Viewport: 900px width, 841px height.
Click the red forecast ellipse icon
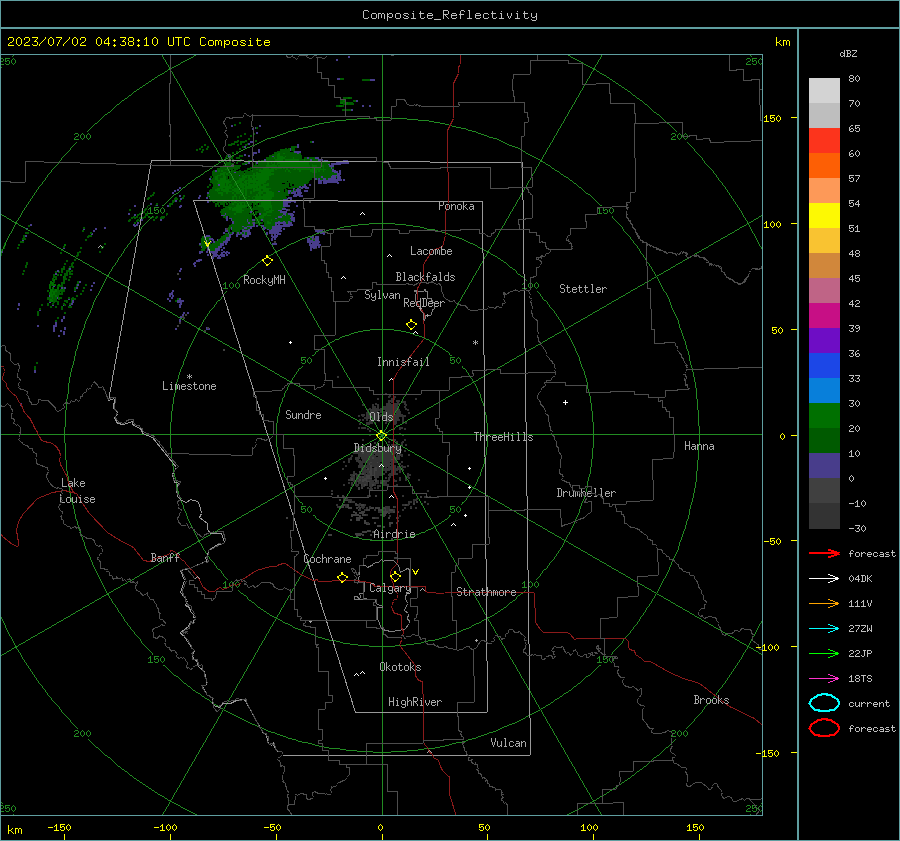click(824, 728)
